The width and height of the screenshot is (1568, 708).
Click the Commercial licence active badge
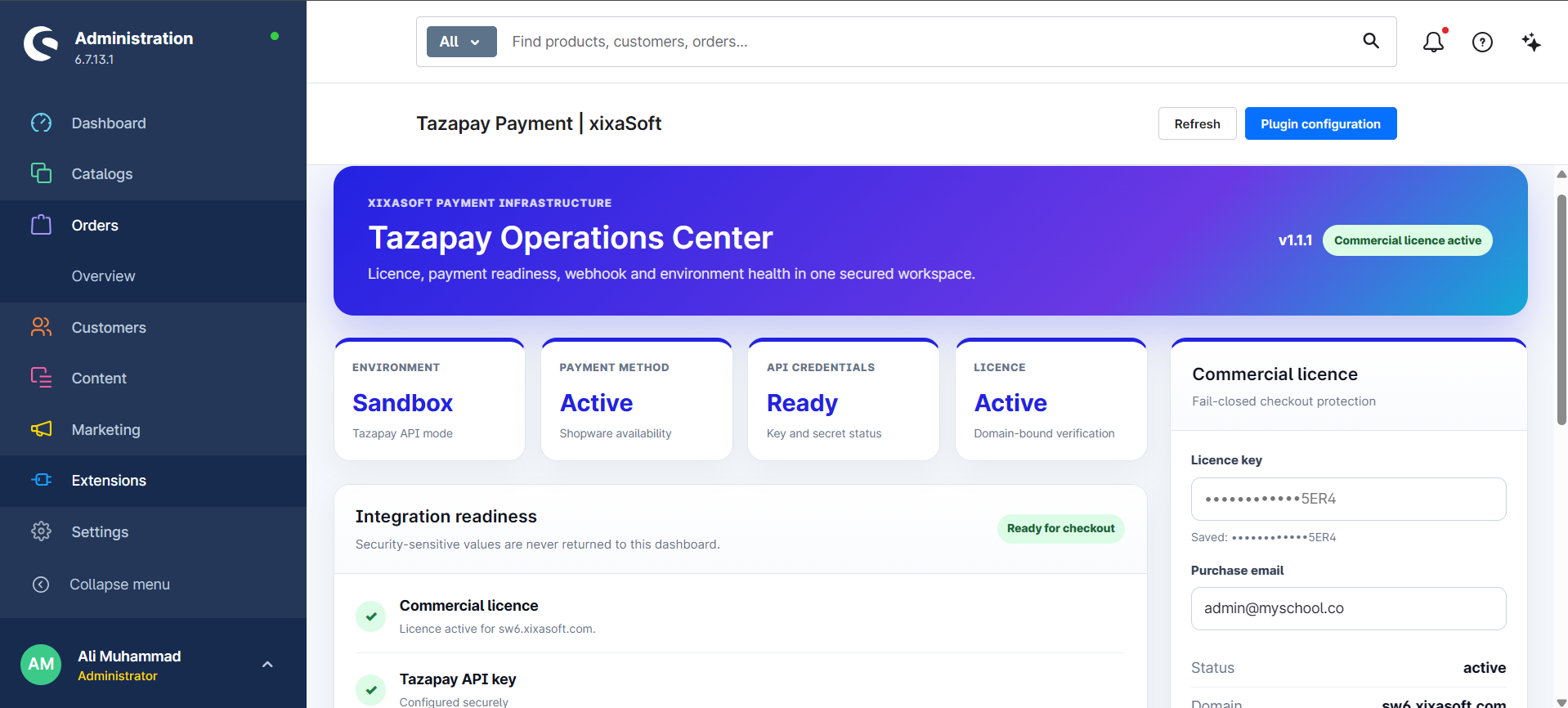[x=1407, y=240]
